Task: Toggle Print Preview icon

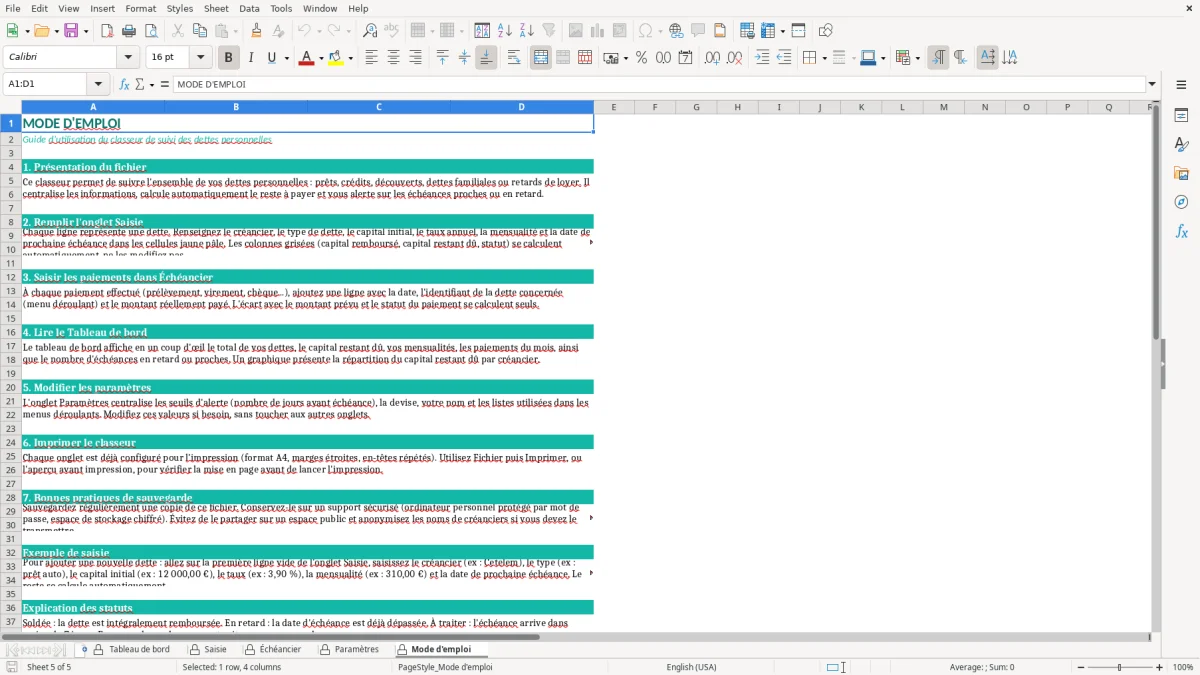Action: (x=151, y=31)
